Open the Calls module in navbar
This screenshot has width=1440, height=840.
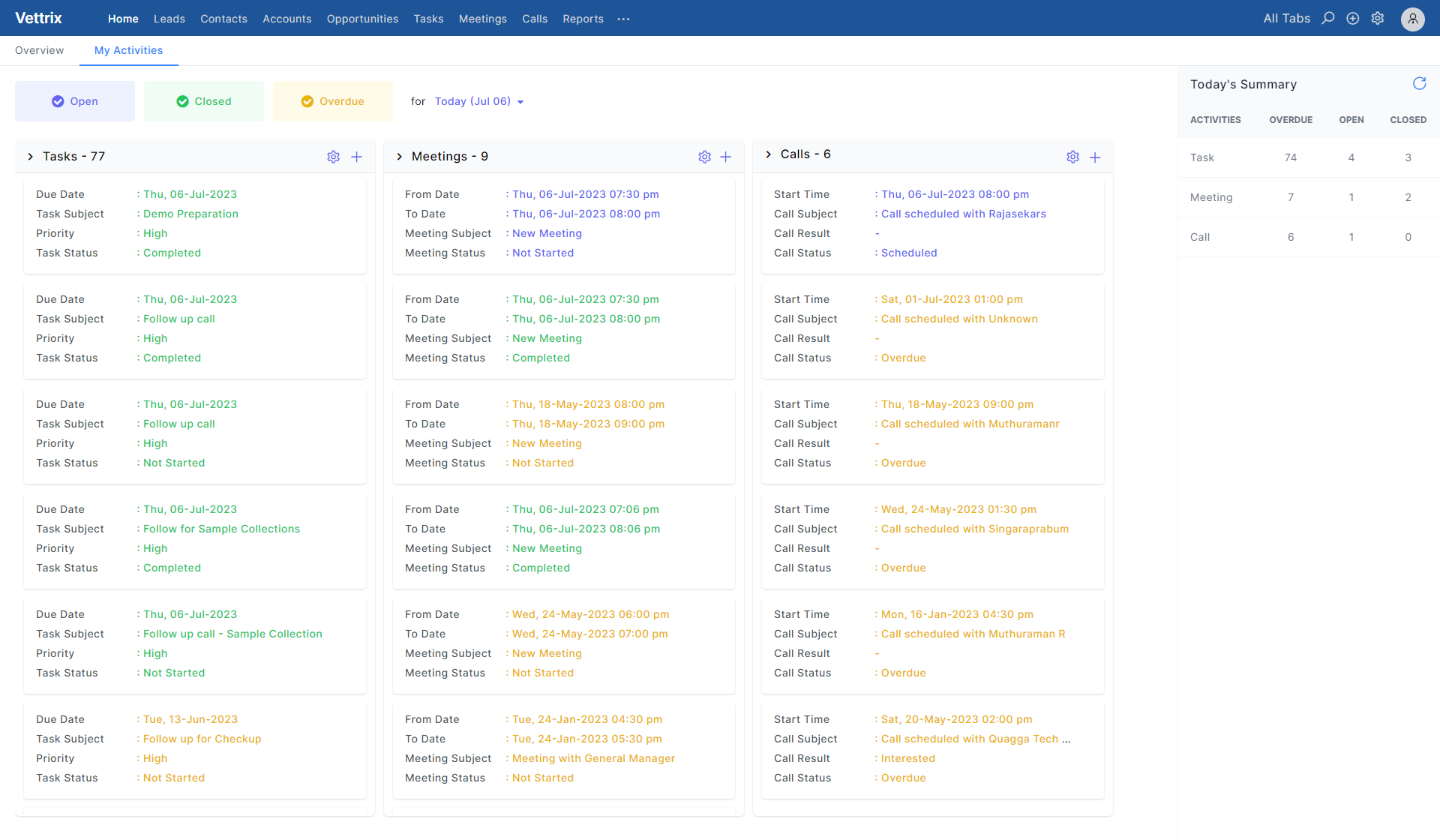535,19
